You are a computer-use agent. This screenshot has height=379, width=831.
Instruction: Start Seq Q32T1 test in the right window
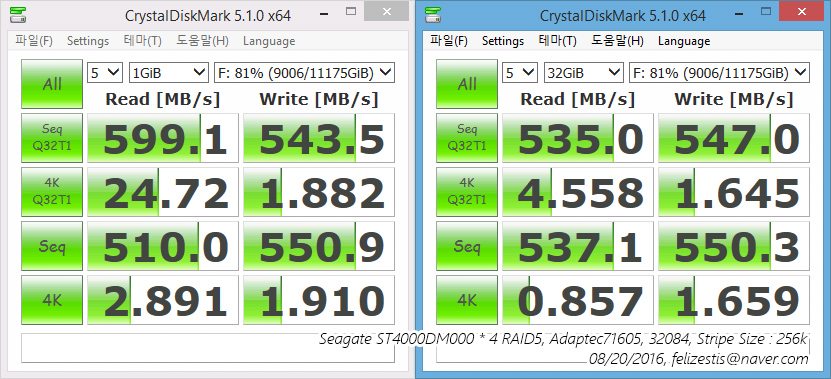click(x=467, y=138)
